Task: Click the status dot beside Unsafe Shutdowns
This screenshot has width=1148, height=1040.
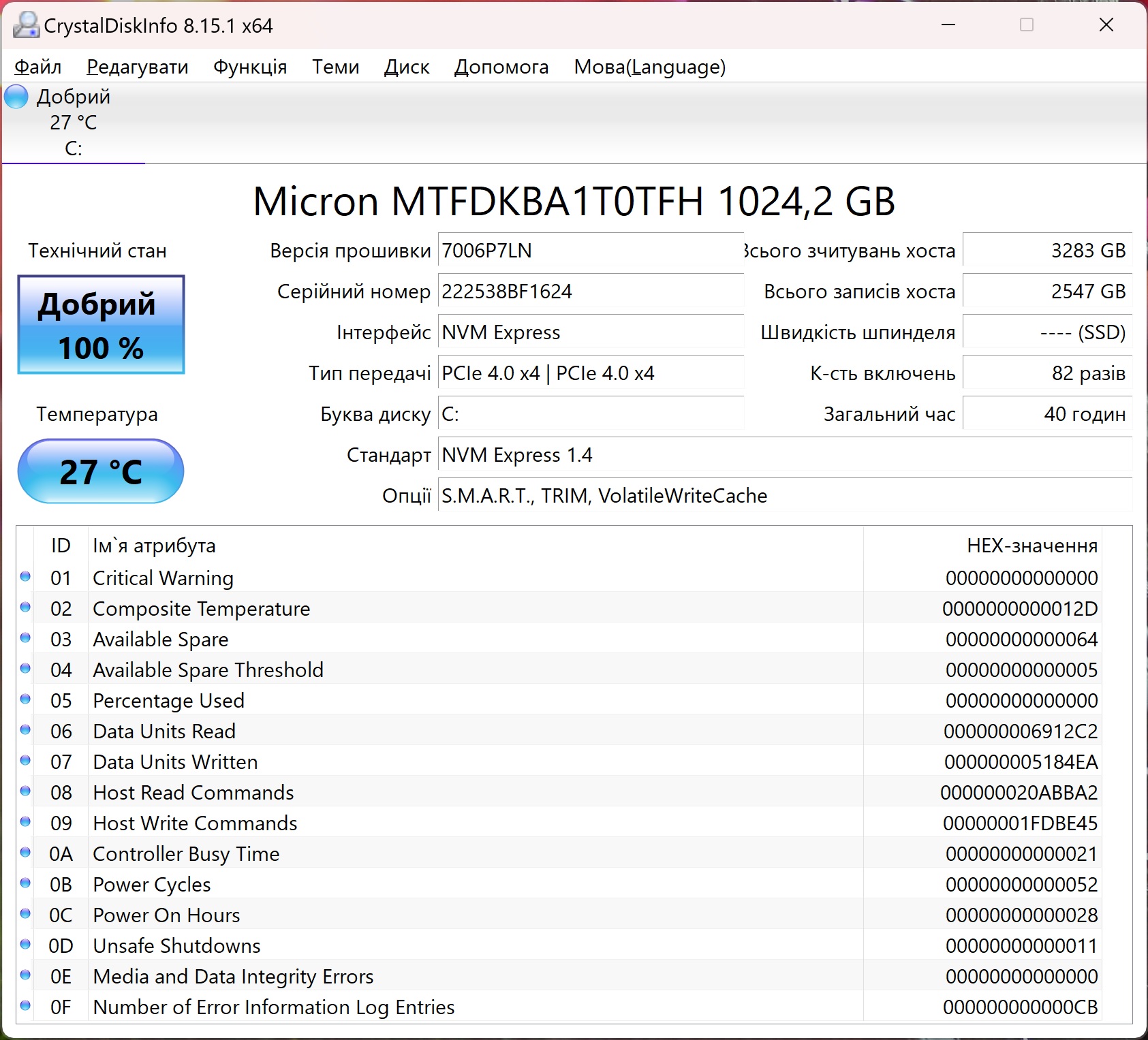Action: pyautogui.click(x=26, y=945)
